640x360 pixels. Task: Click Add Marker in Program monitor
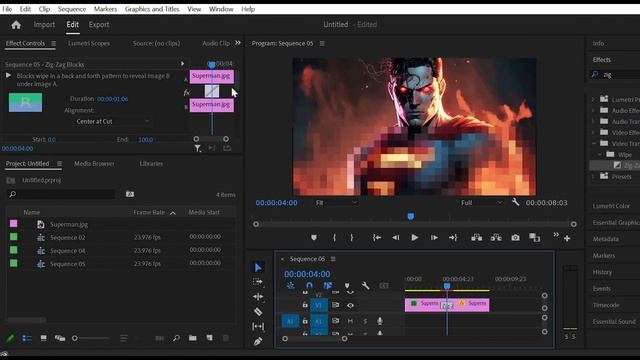coord(313,238)
